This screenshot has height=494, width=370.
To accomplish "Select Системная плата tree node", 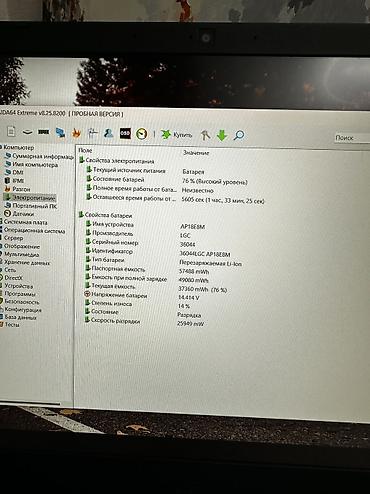I will 25,222.
